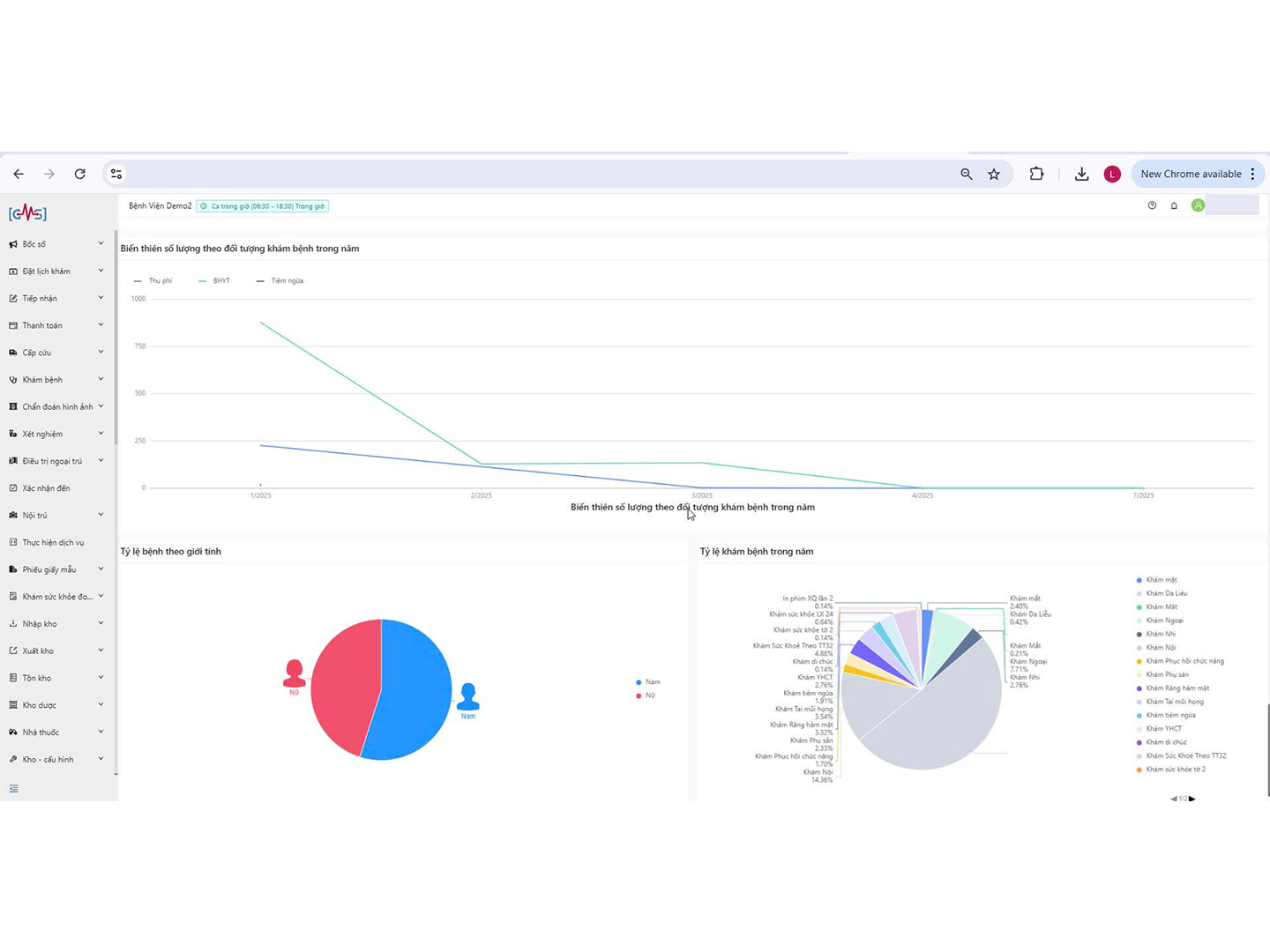This screenshot has height=952, width=1270.
Task: Click the notification bell icon
Action: pyautogui.click(x=1174, y=205)
